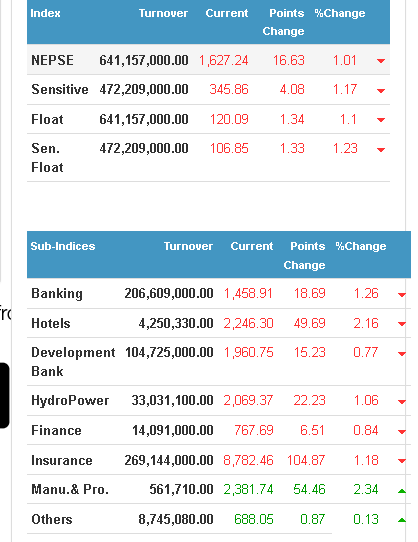Click the red arrow in the Banking row

pyautogui.click(x=401, y=295)
